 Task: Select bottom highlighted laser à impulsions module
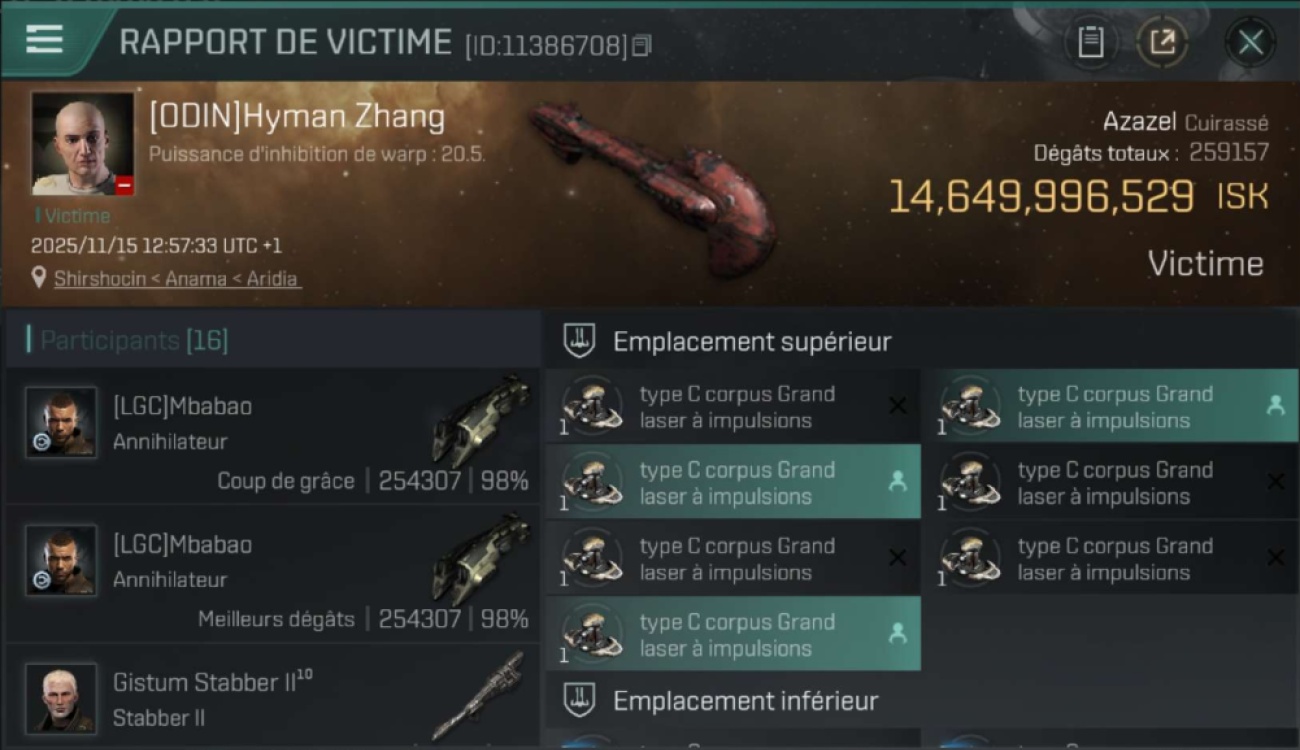click(x=733, y=634)
